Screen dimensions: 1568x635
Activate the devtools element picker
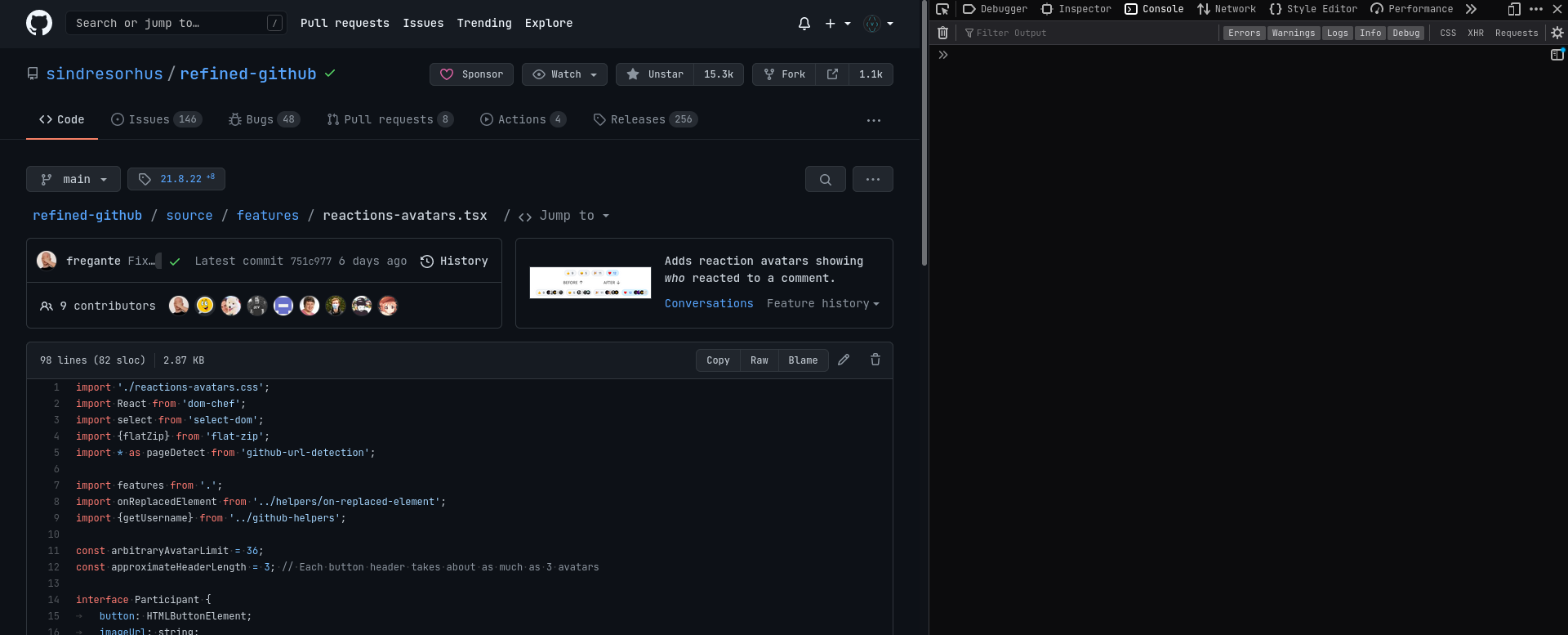(x=942, y=9)
